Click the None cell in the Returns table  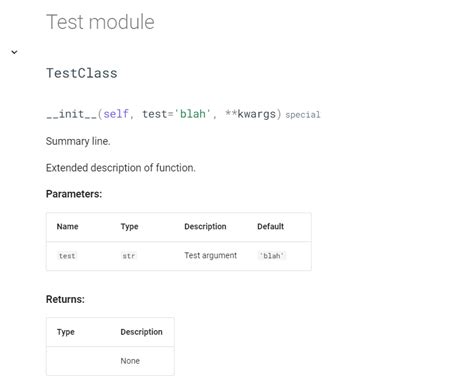pyautogui.click(x=130, y=361)
